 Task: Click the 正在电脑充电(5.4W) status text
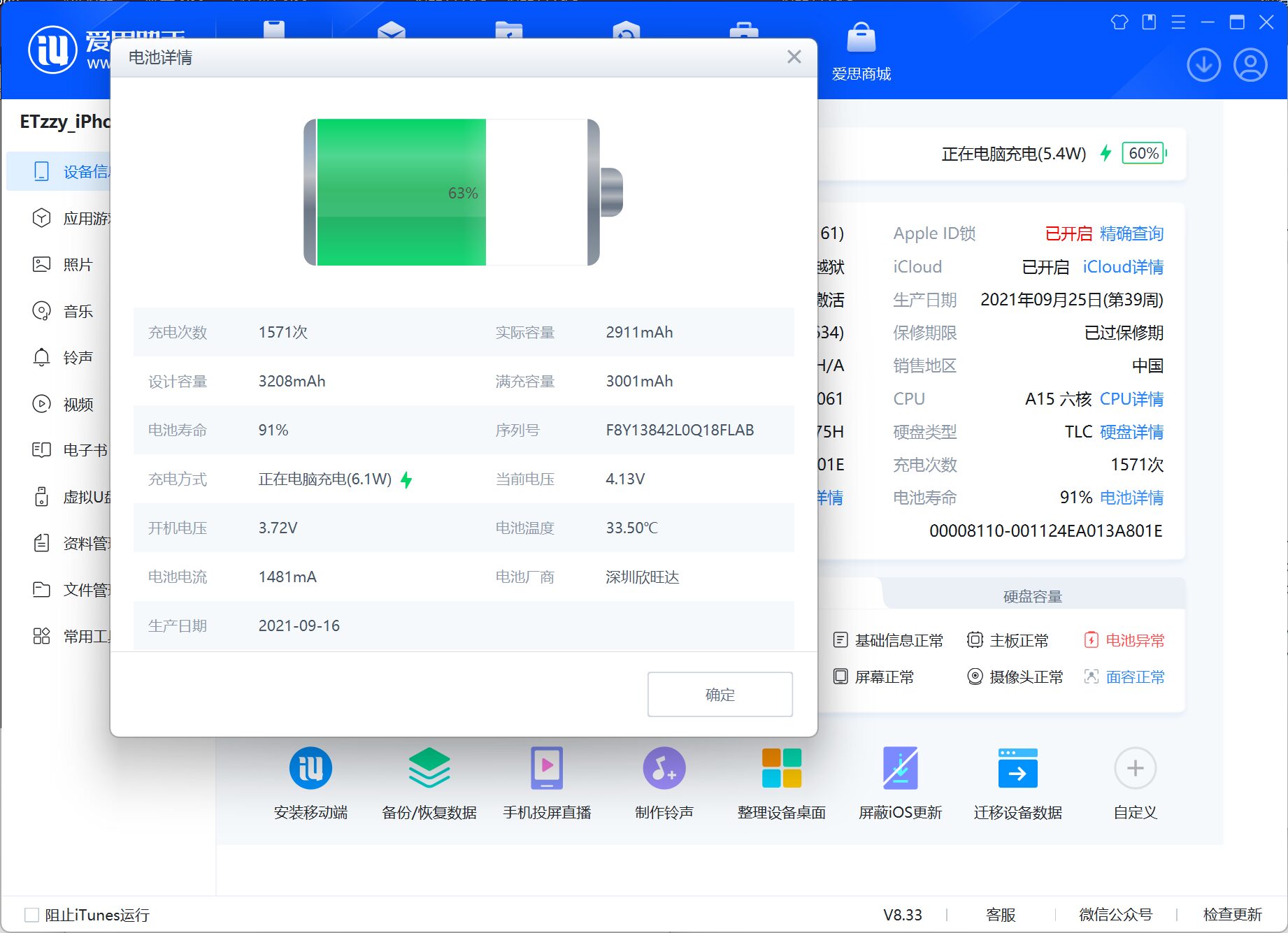click(1013, 154)
